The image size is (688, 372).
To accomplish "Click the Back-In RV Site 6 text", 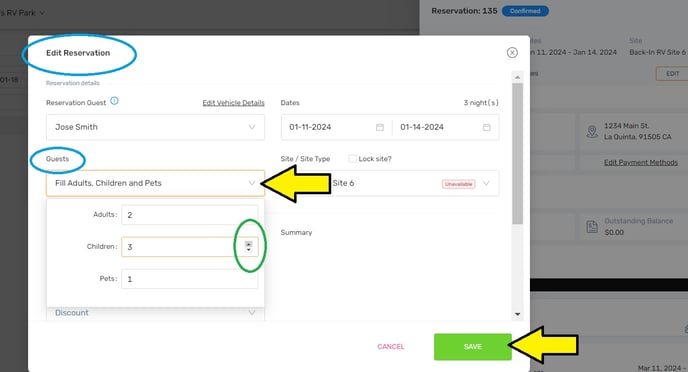I will click(657, 52).
